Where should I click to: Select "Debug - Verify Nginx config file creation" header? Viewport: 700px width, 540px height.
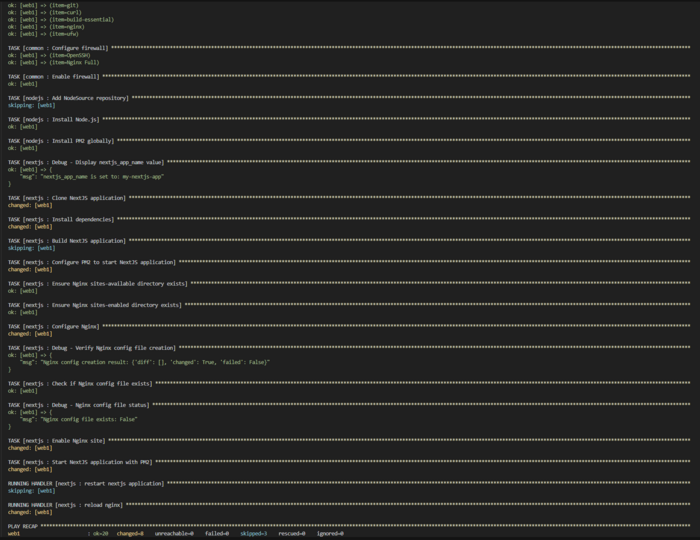(x=92, y=348)
